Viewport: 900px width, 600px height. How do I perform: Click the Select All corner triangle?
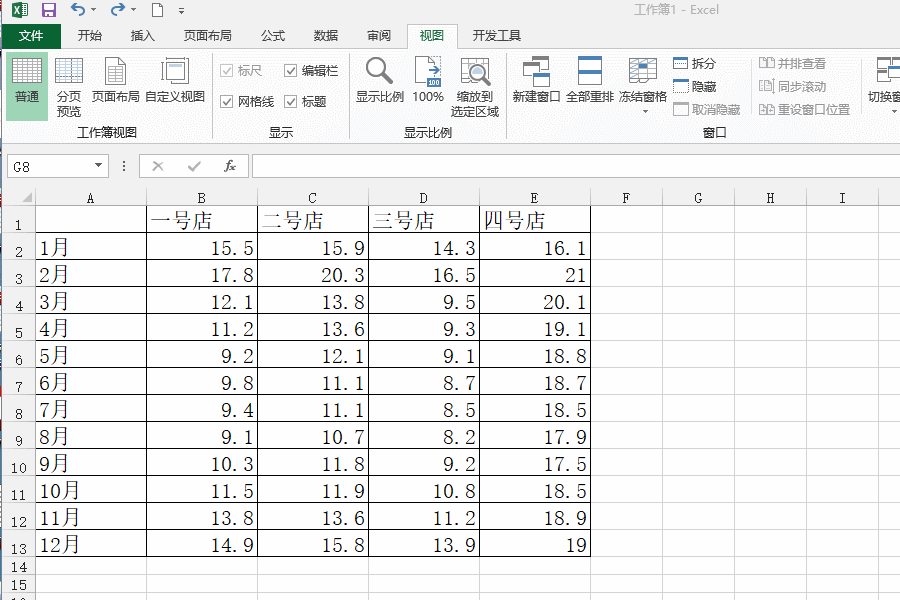point(26,198)
